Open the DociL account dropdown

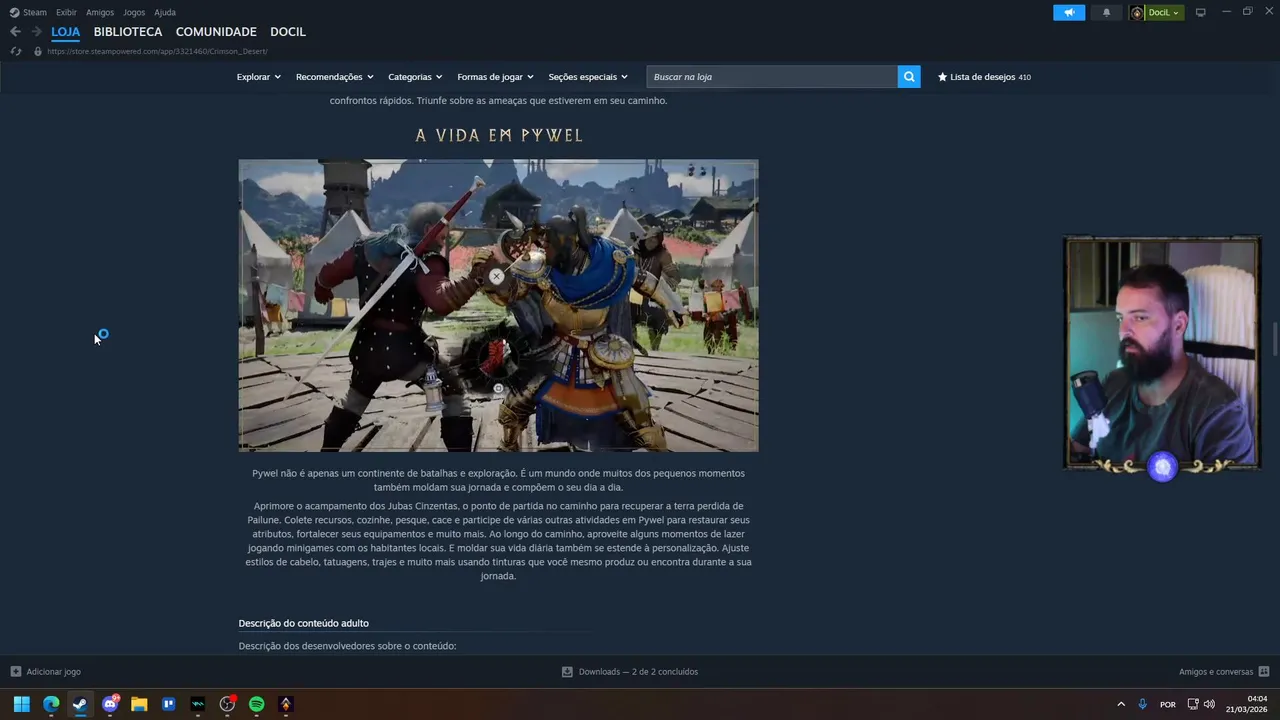tap(1157, 12)
